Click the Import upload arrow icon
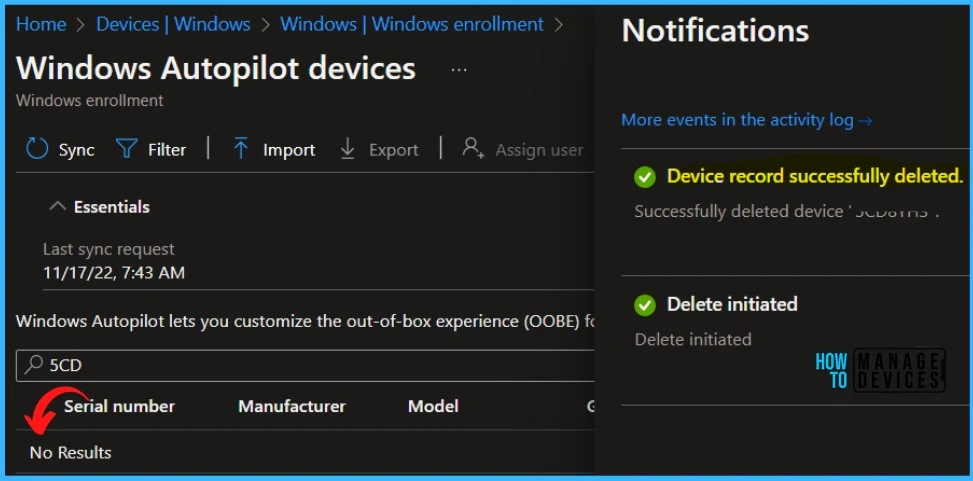This screenshot has height=481, width=973. (x=241, y=149)
